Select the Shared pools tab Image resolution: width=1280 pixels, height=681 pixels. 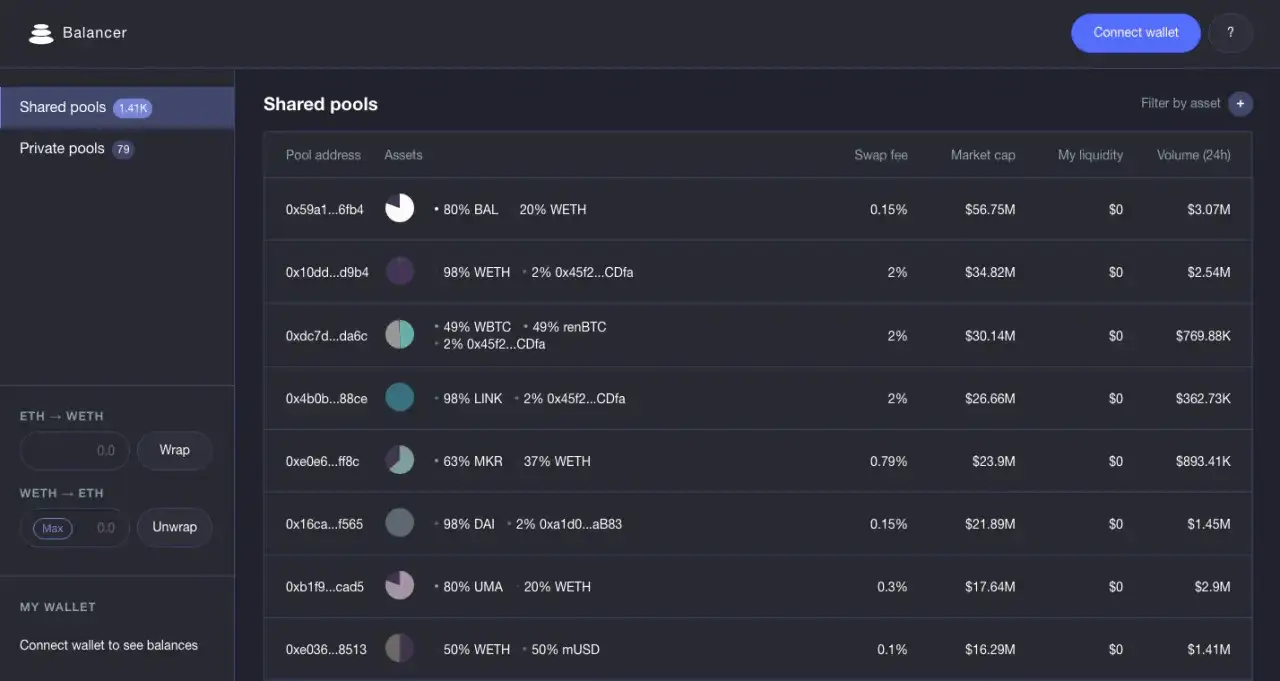(x=62, y=107)
